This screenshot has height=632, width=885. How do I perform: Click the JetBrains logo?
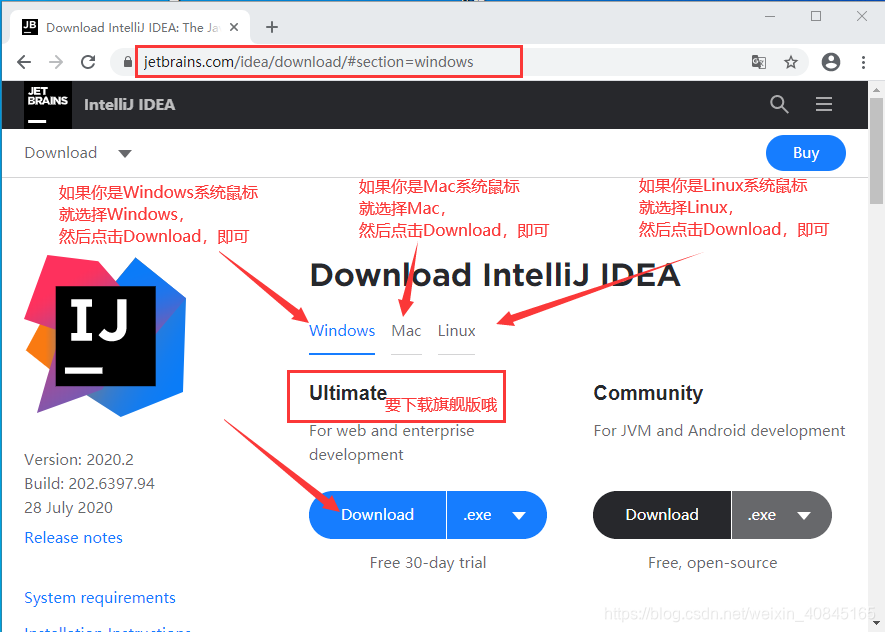click(x=48, y=104)
